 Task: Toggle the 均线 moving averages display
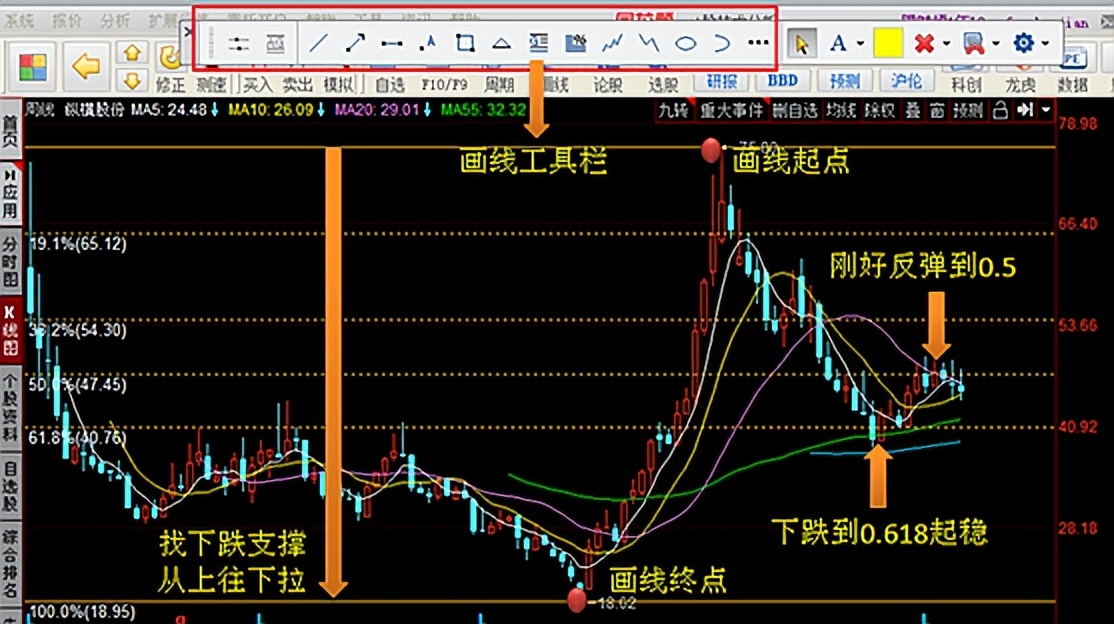(x=841, y=111)
